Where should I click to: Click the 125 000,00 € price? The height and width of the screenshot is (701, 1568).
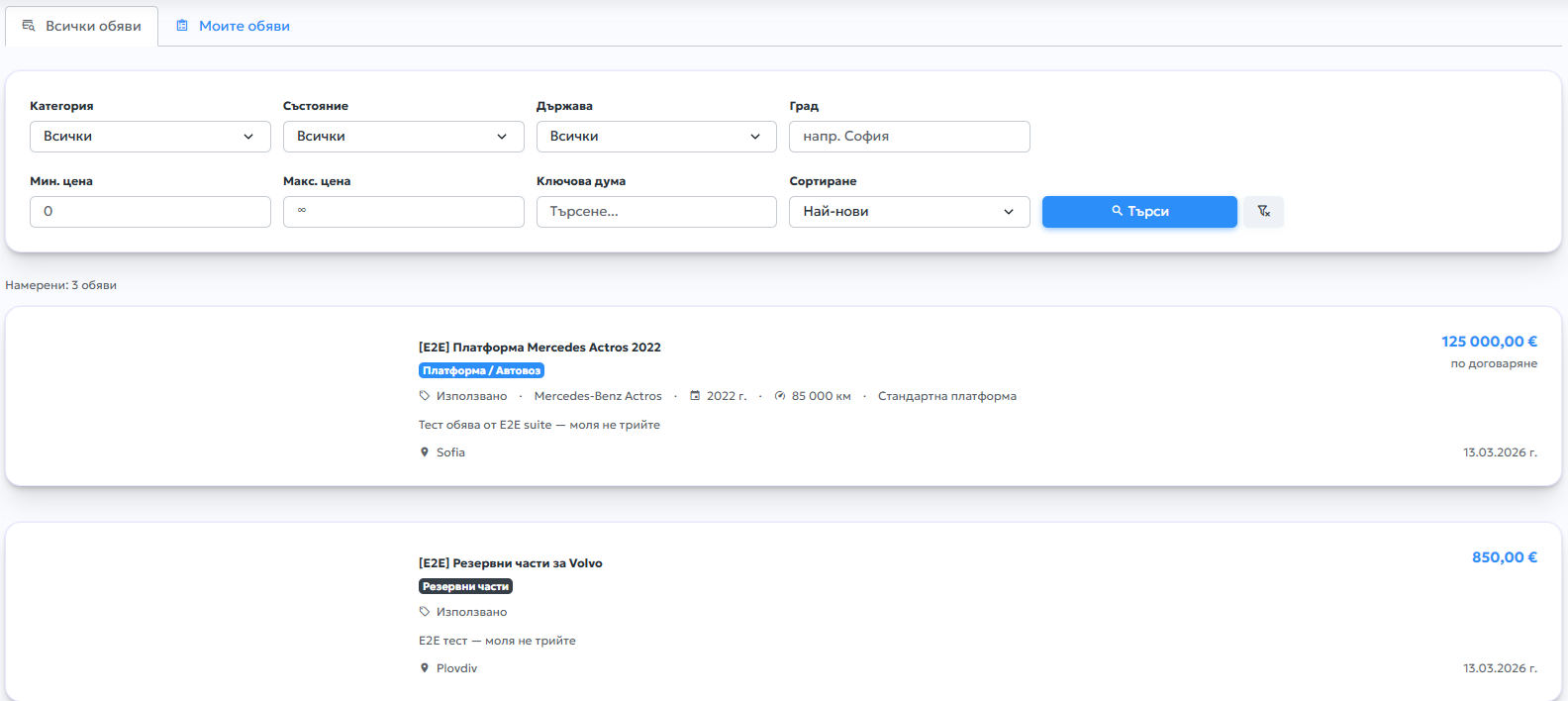click(1489, 342)
